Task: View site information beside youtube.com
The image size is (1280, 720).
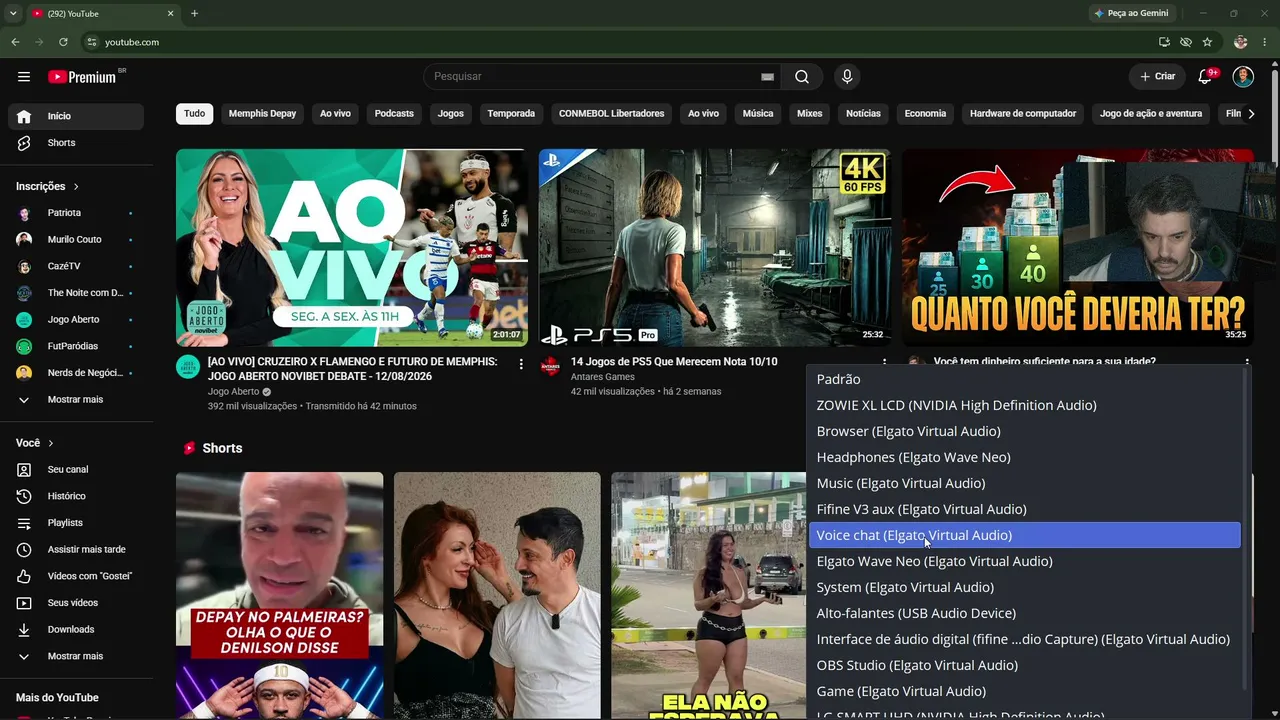Action: point(92,42)
